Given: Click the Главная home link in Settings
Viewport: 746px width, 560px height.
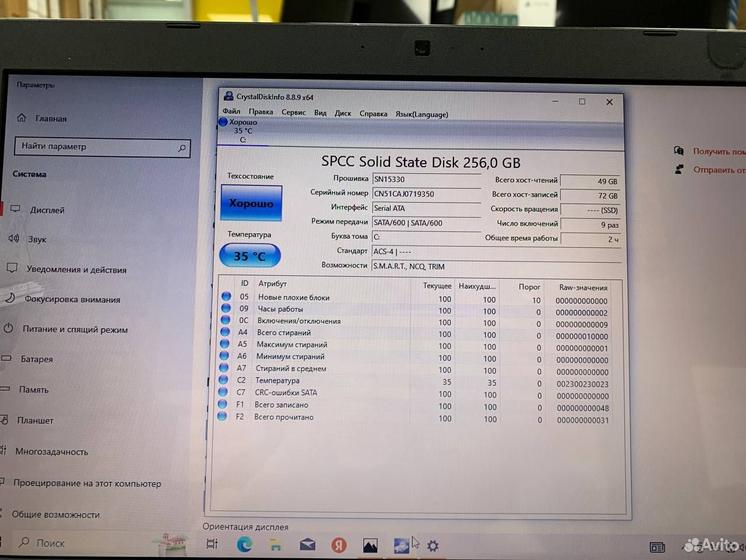Looking at the screenshot, I should click(42, 118).
